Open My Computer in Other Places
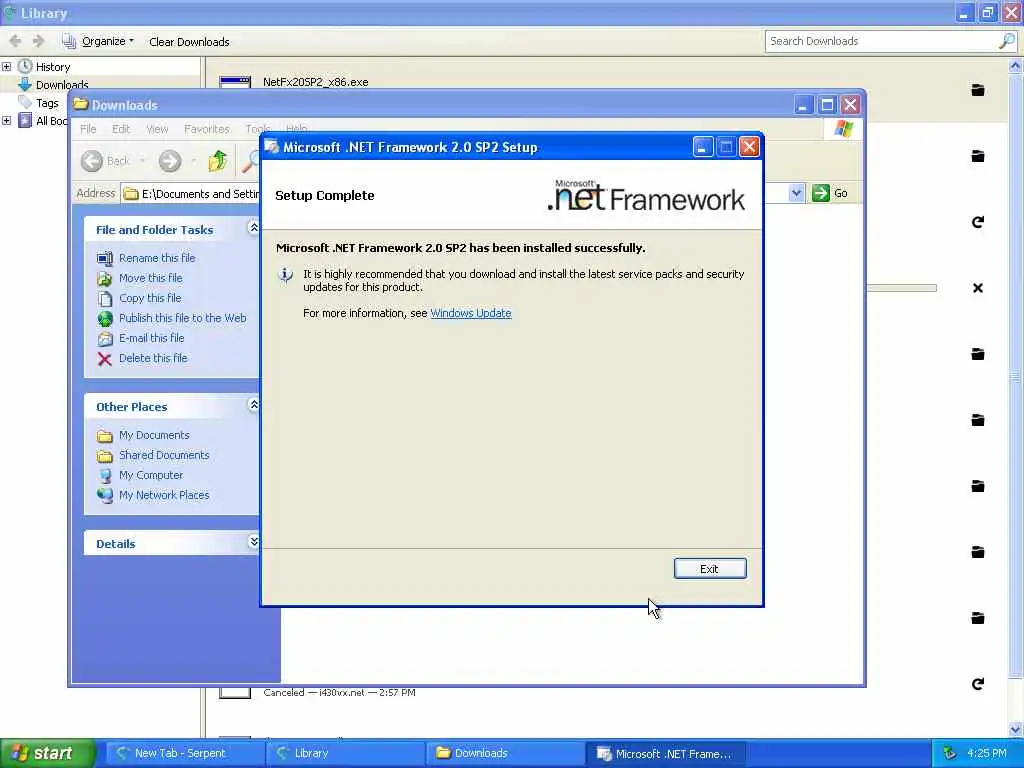The width and height of the screenshot is (1024, 768). tap(151, 475)
